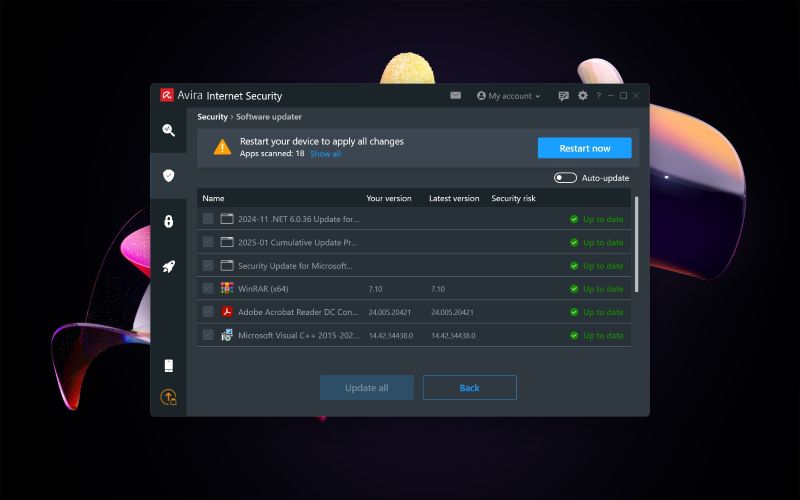
Task: Click the Microsoft Visual C++ installer icon
Action: coord(227,335)
